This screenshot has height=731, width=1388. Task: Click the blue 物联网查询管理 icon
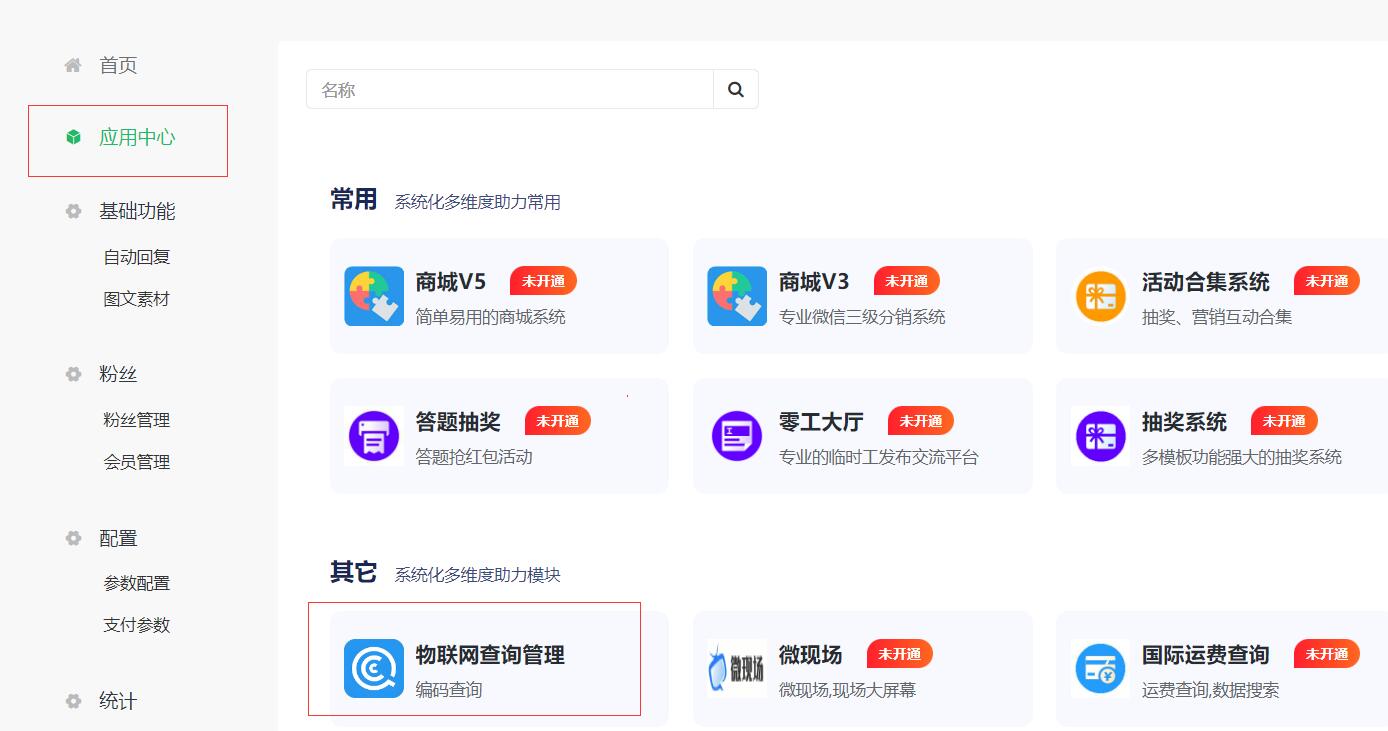pos(374,668)
